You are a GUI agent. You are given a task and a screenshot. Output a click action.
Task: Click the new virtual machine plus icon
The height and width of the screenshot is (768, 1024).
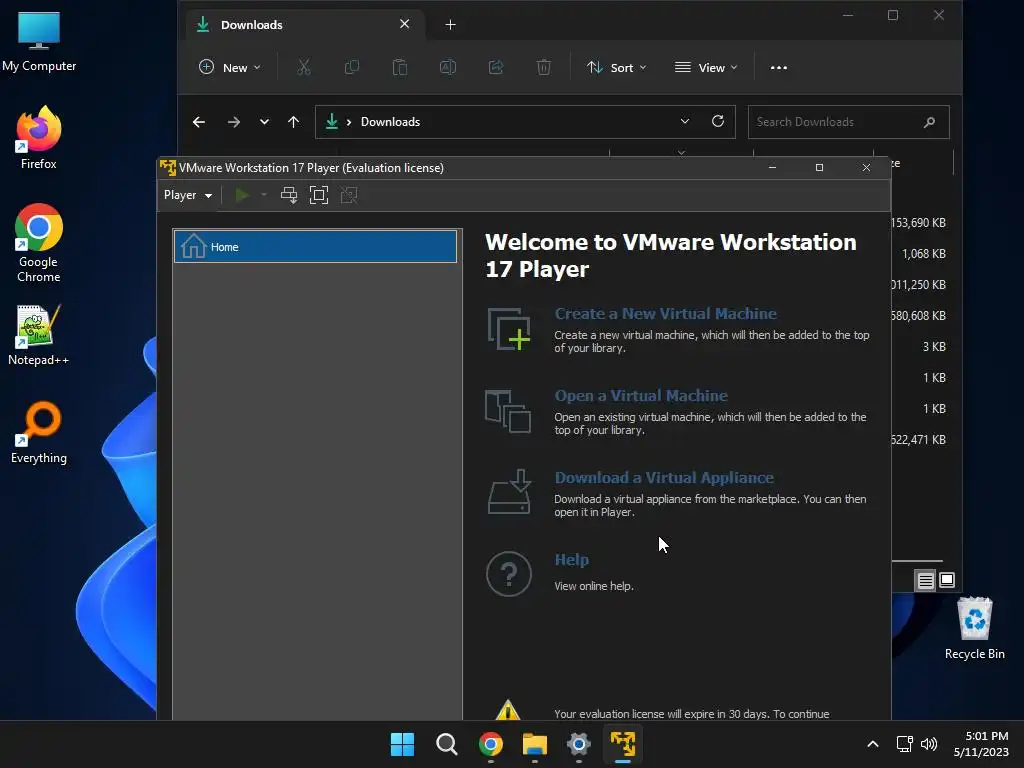[509, 329]
